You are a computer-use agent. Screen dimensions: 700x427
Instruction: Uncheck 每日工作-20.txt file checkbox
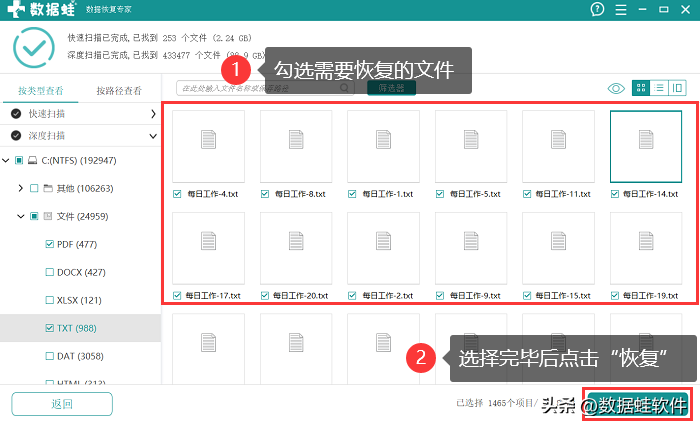(265, 296)
